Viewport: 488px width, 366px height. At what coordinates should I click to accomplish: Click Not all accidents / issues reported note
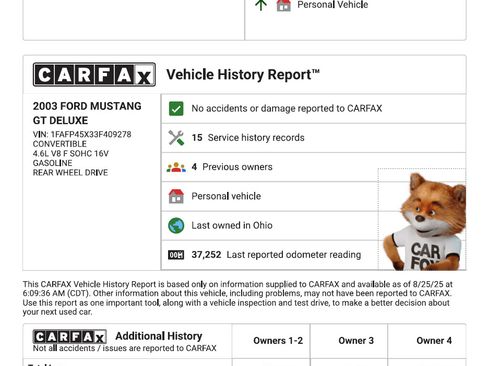tap(125, 348)
